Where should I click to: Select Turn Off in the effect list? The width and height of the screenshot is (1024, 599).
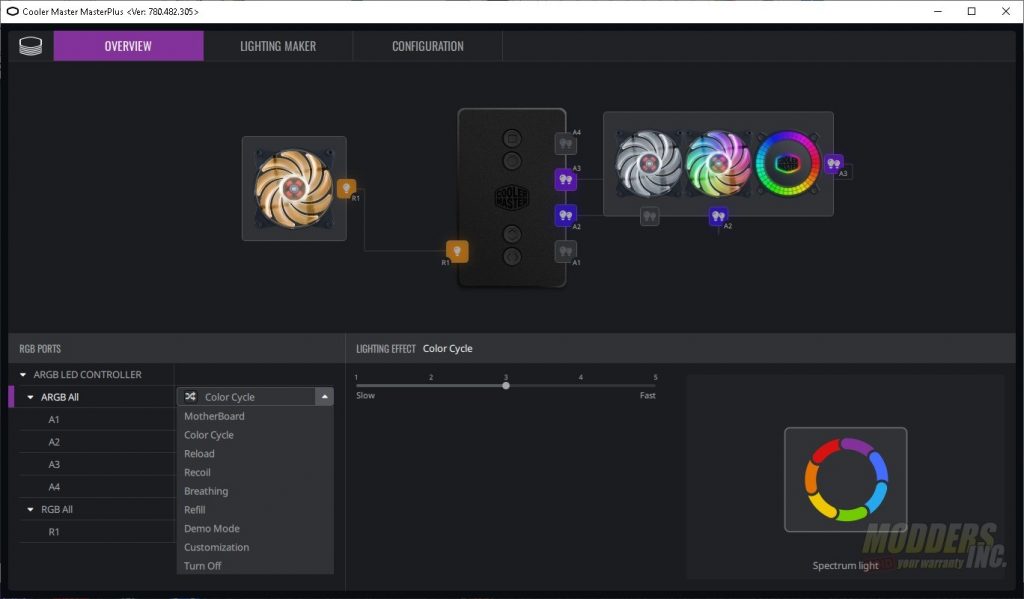[x=255, y=566]
